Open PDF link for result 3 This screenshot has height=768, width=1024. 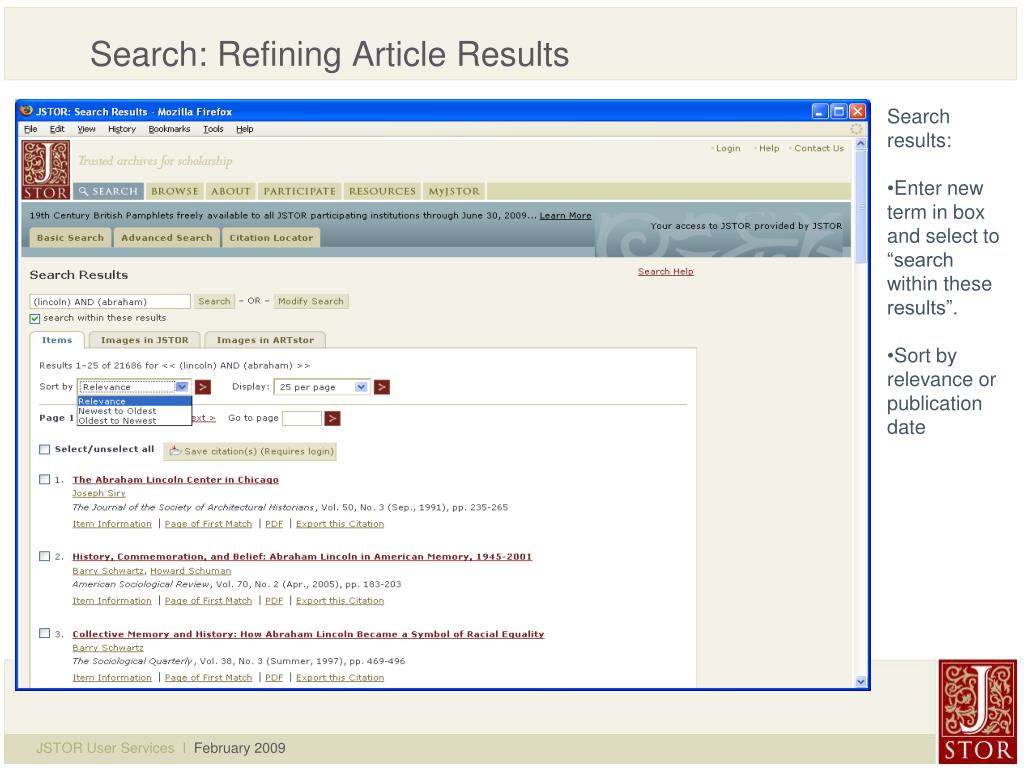(x=274, y=678)
